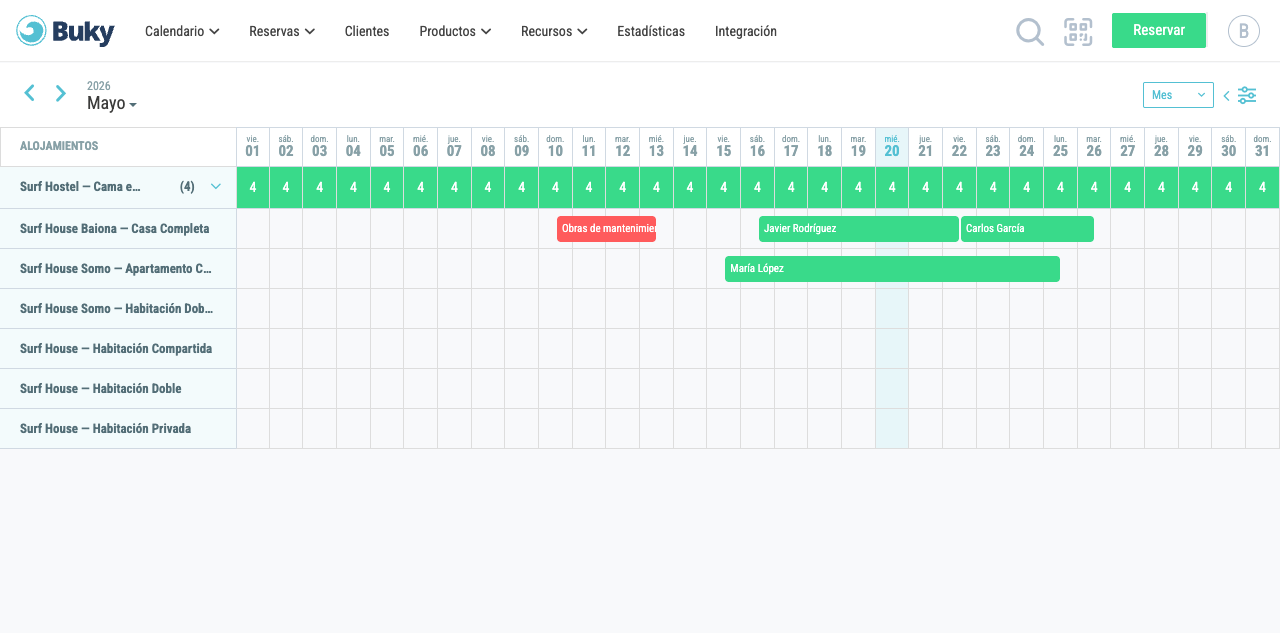Open the Mayo month selector
This screenshot has height=633, width=1280.
(112, 103)
